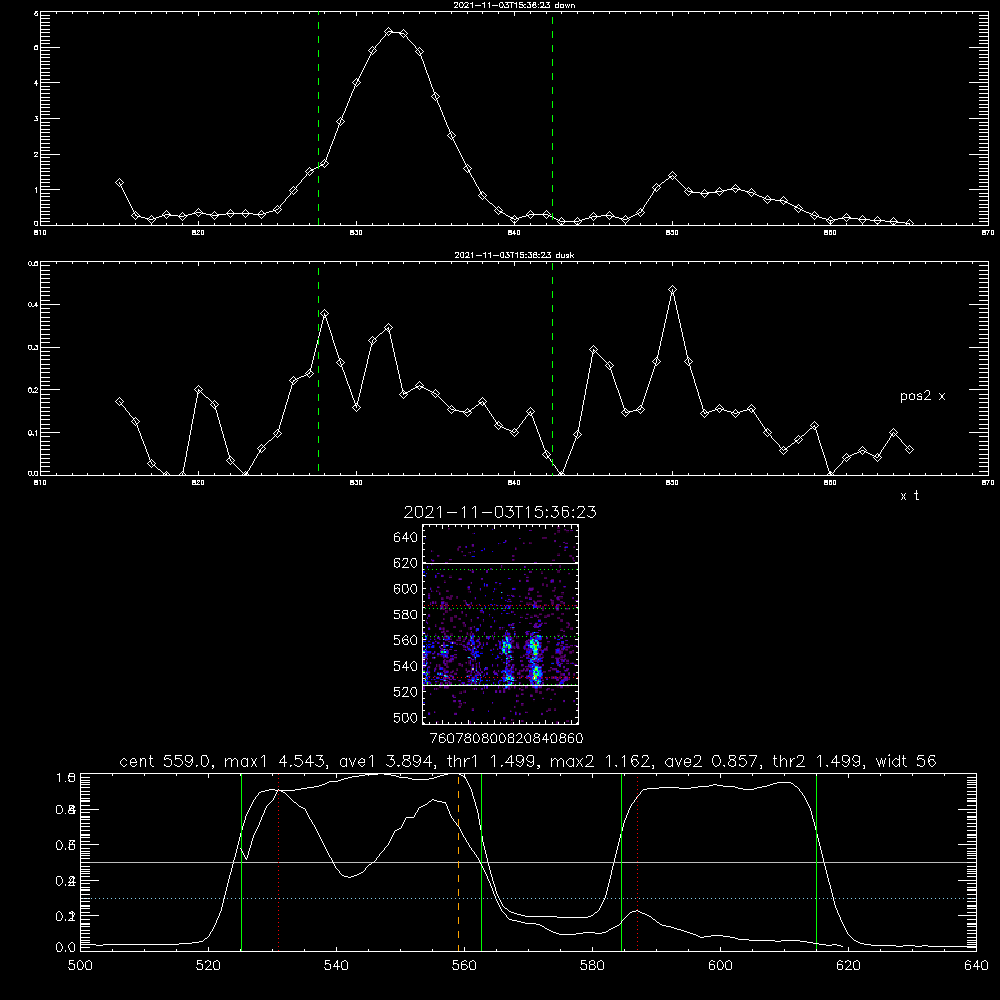The width and height of the screenshot is (1000, 1000).
Task: Click the 'x t' label below dusk plot
Action: coord(909,496)
